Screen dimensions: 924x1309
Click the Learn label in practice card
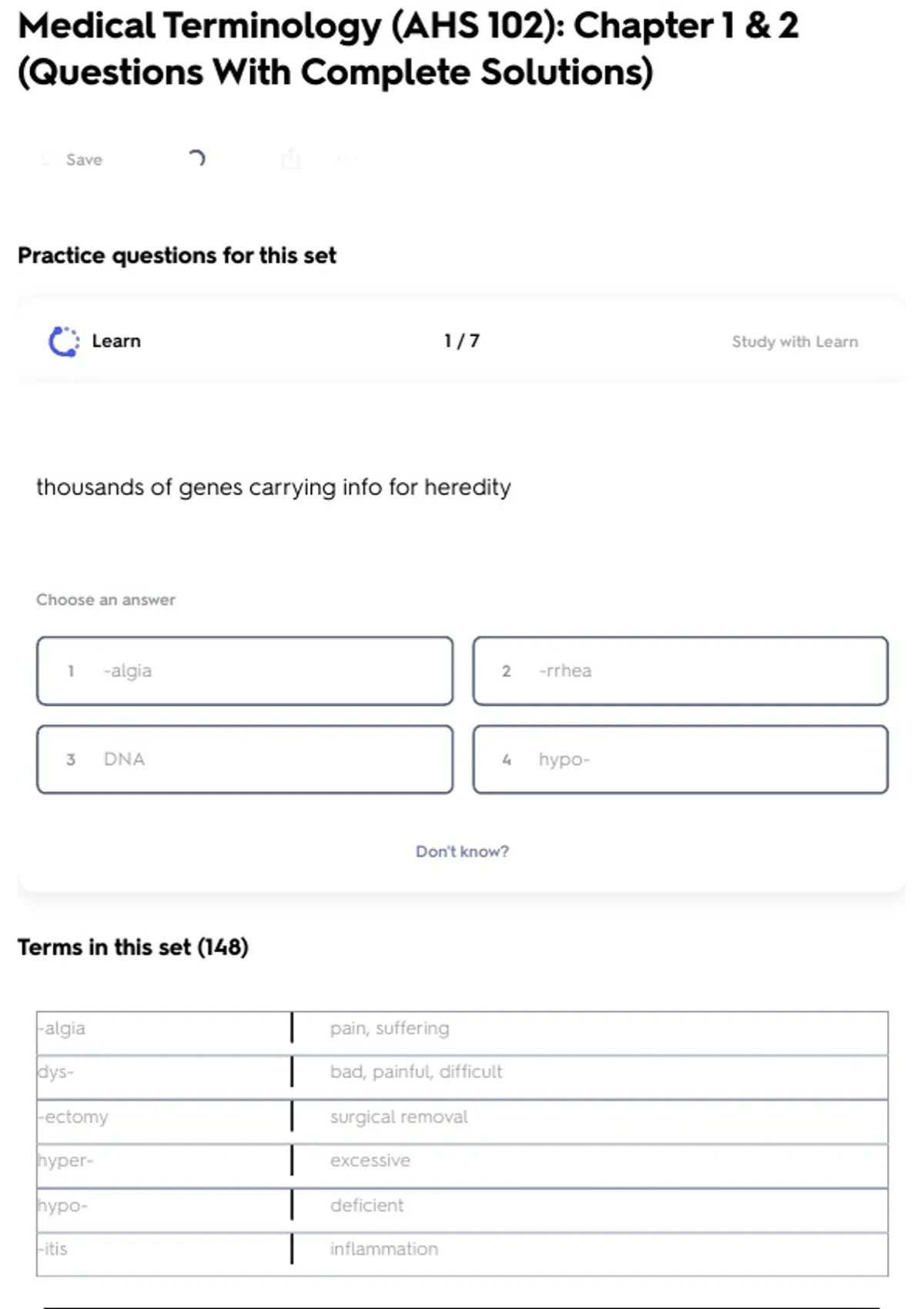tap(116, 341)
